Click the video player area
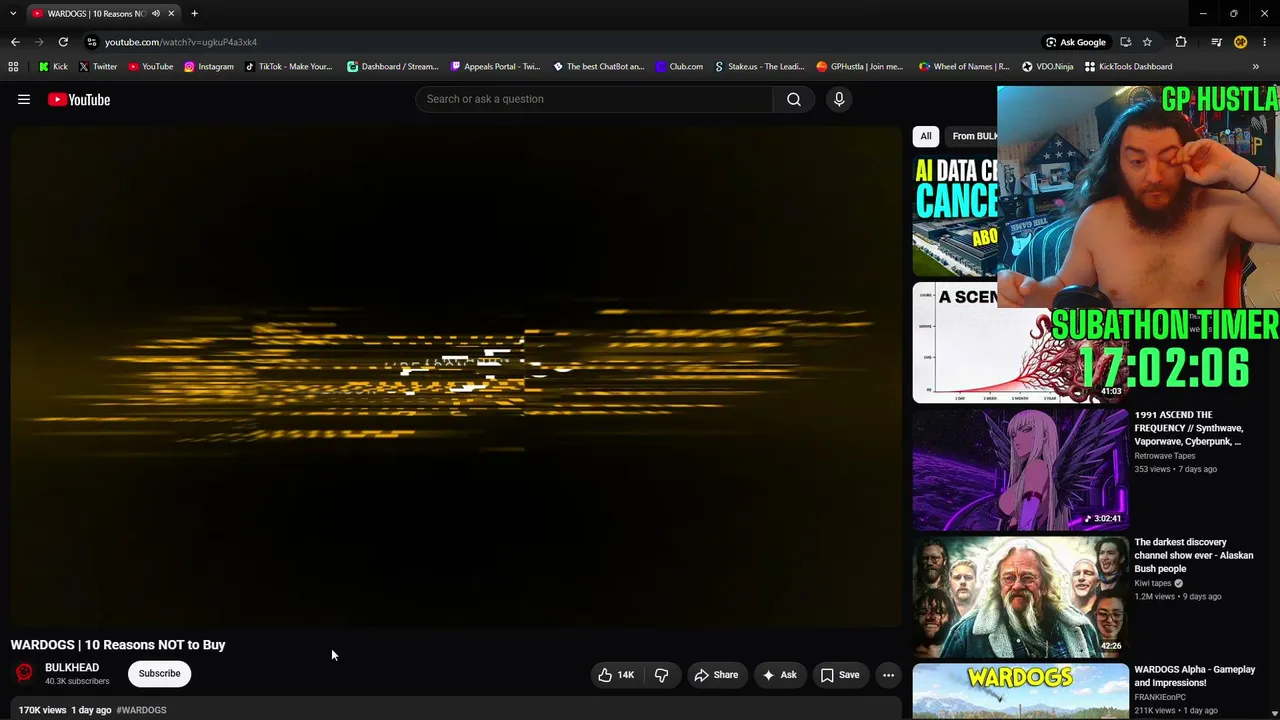1280x720 pixels. 456,376
